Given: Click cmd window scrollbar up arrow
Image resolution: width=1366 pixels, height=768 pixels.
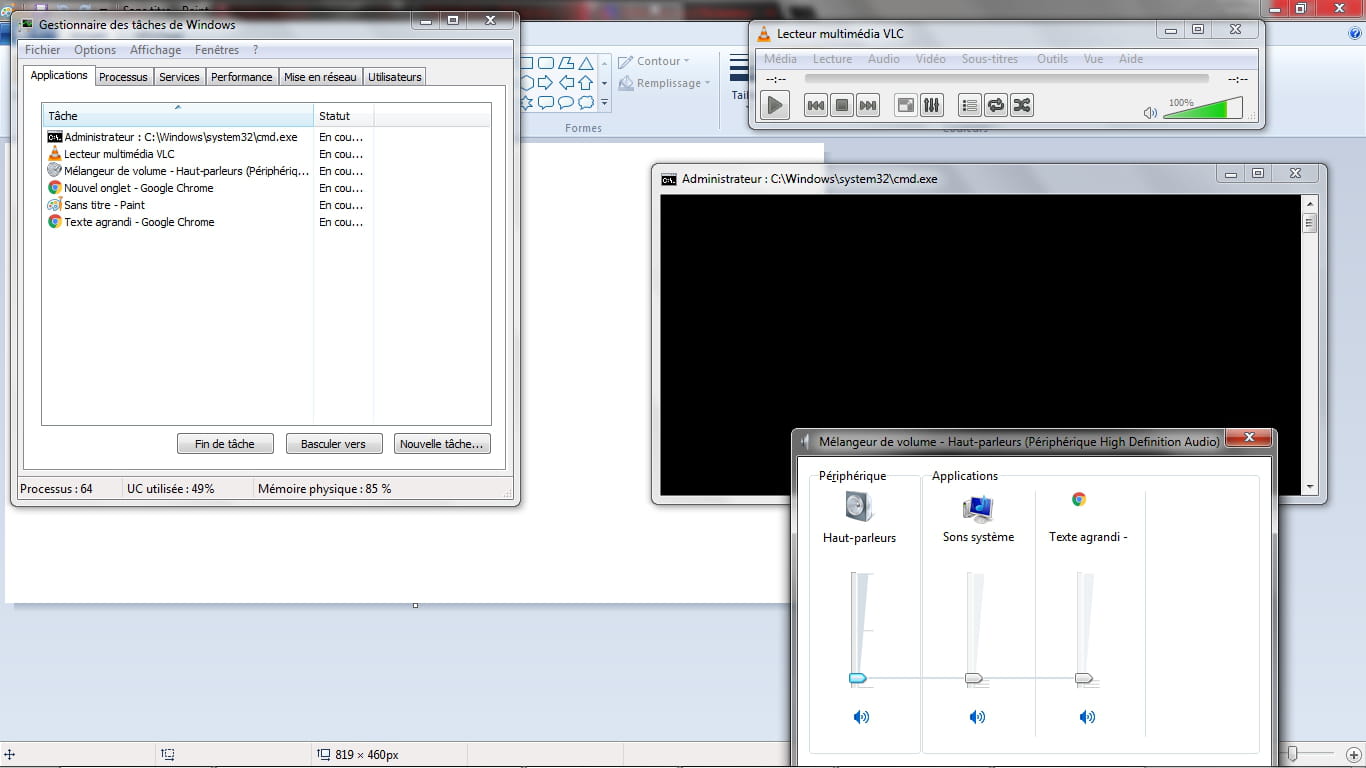Looking at the screenshot, I should [x=1310, y=203].
